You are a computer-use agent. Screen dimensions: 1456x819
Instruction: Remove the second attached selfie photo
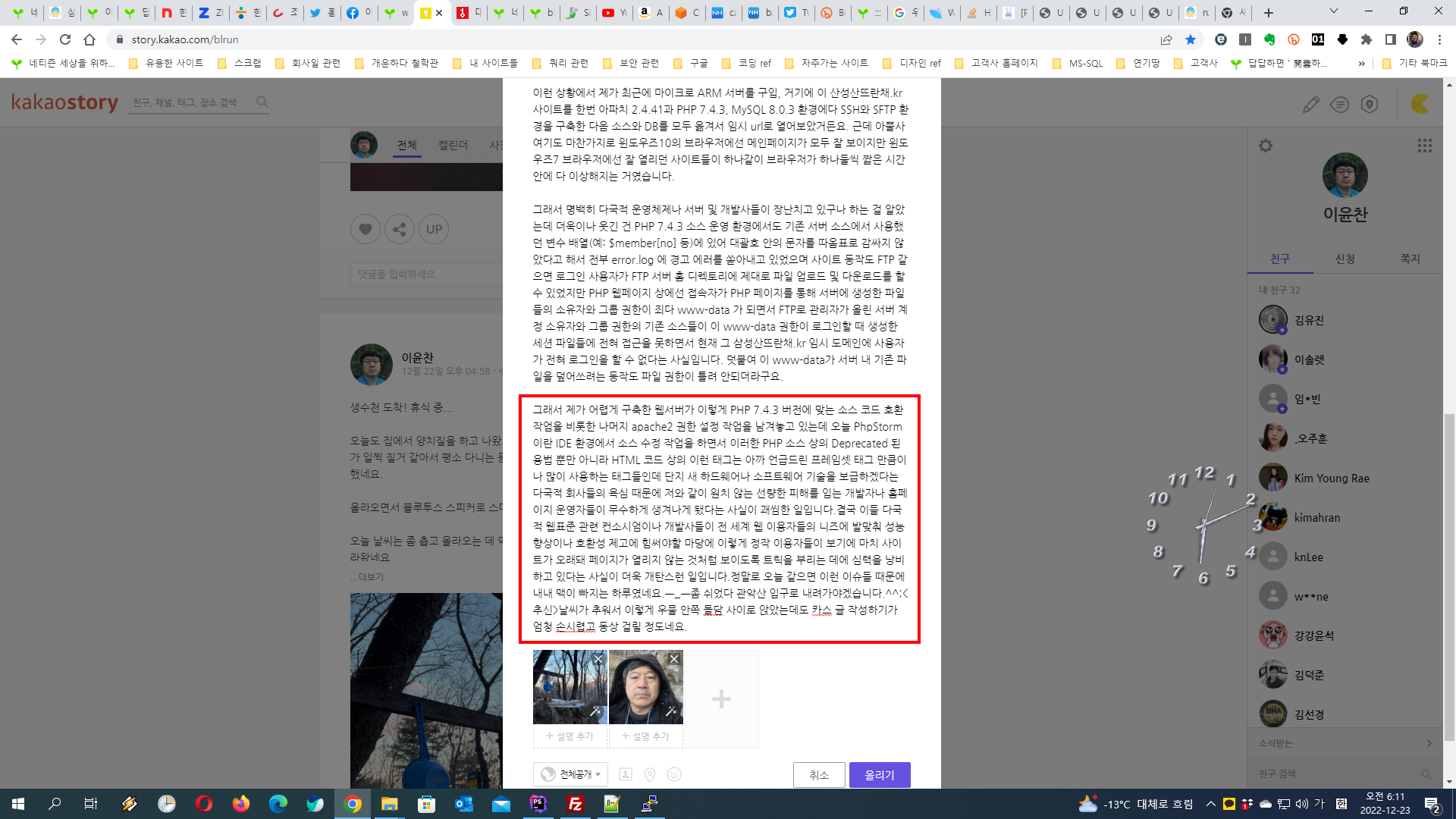(674, 659)
